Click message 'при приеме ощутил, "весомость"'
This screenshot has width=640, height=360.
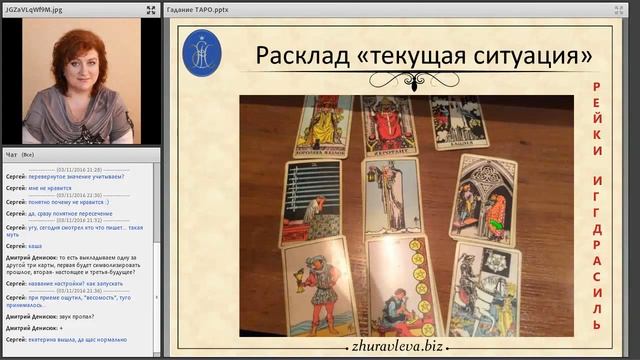click(x=69, y=301)
